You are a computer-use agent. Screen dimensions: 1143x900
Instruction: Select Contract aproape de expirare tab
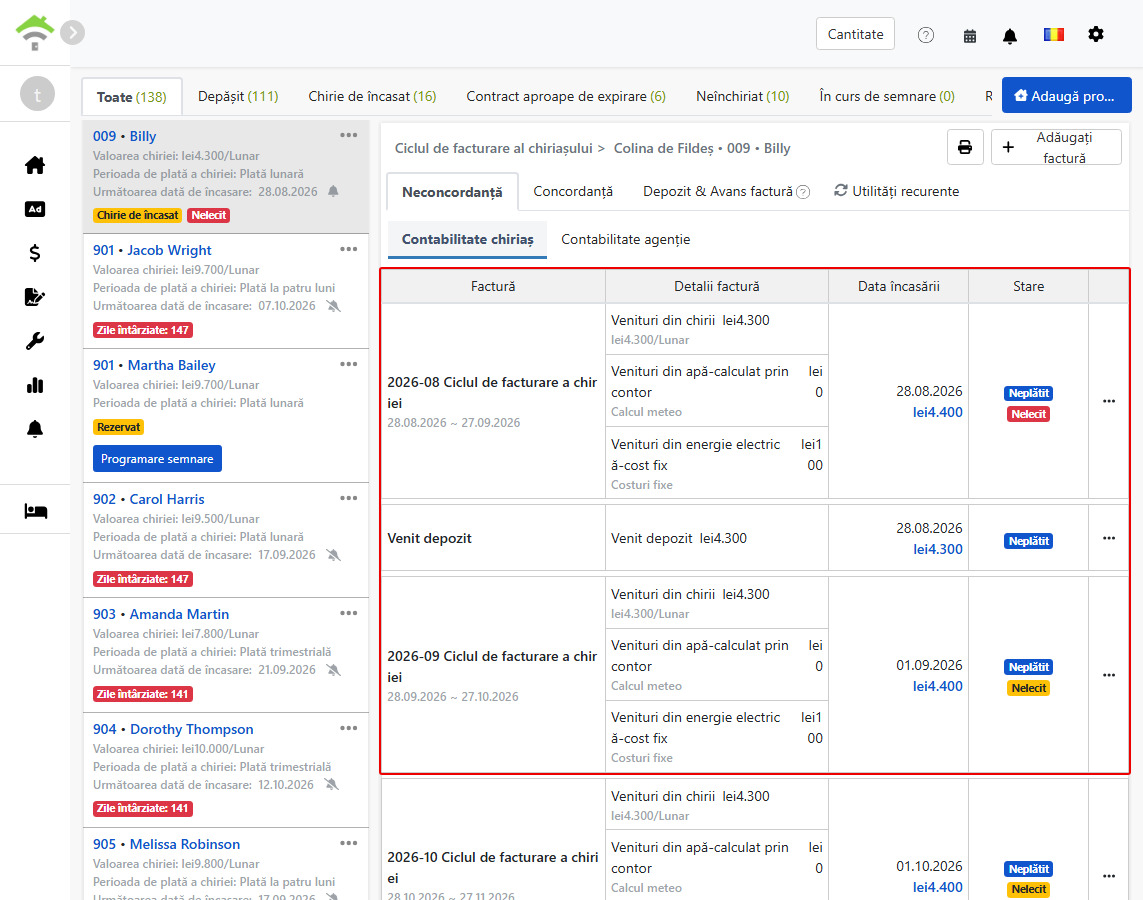pos(566,96)
